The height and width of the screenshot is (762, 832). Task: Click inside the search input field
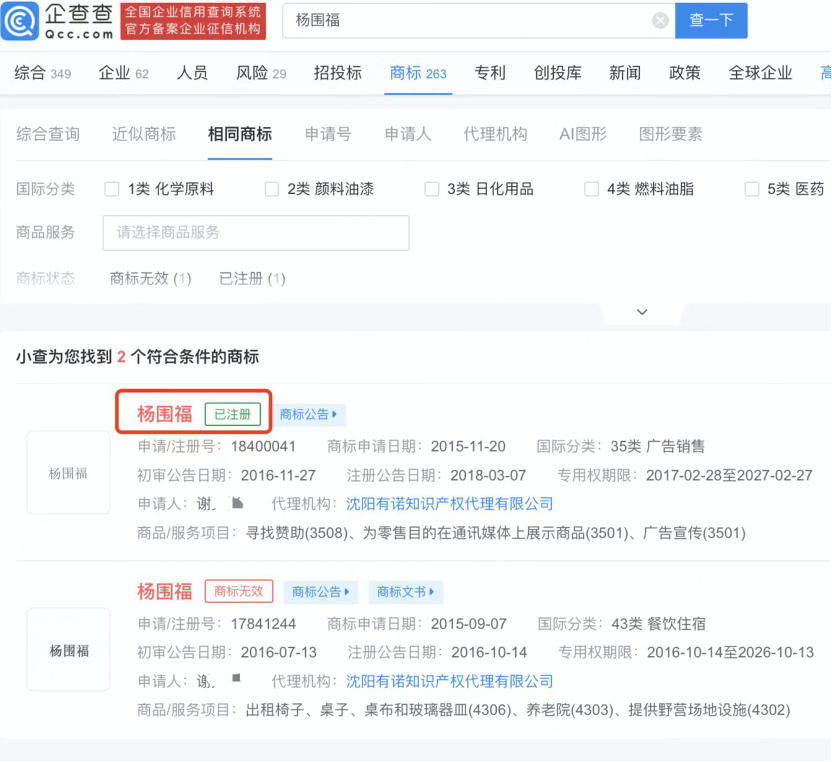click(x=450, y=20)
